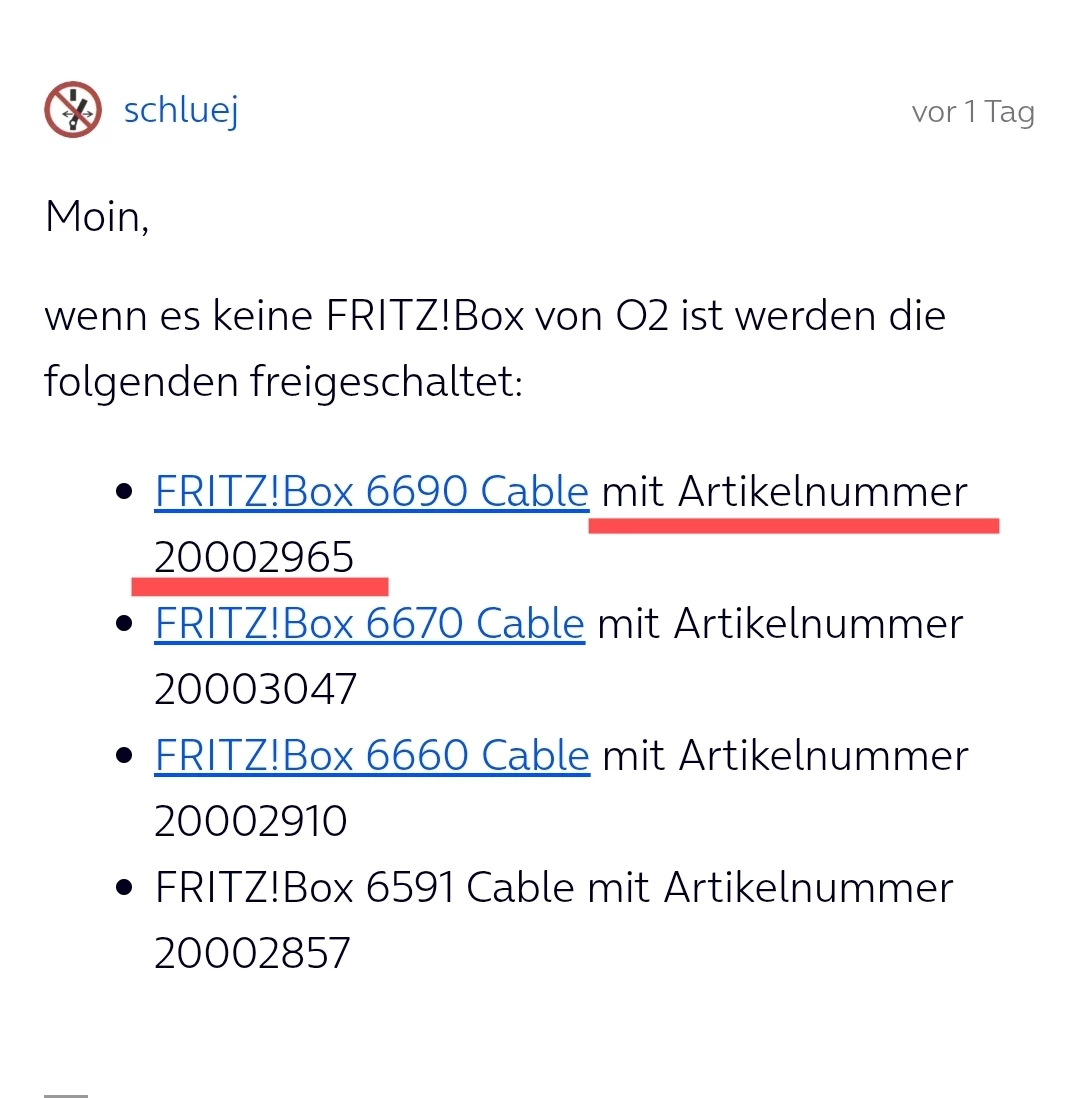This screenshot has width=1080, height=1098.
Task: Click the 'wenn es keine FRITZ!Box' sentence
Action: pyautogui.click(x=495, y=317)
